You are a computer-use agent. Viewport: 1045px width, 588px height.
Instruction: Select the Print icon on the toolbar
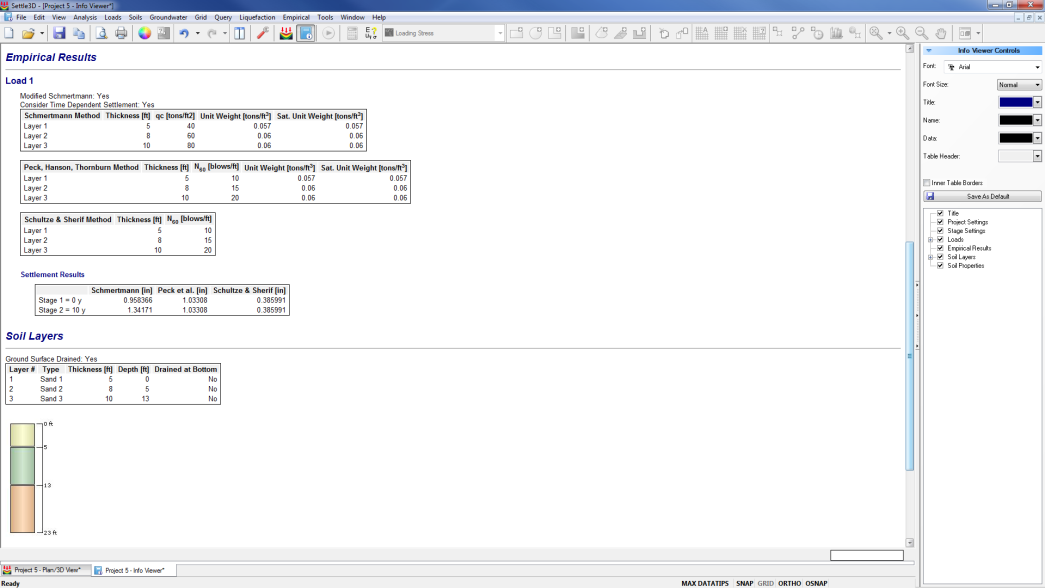pos(120,33)
